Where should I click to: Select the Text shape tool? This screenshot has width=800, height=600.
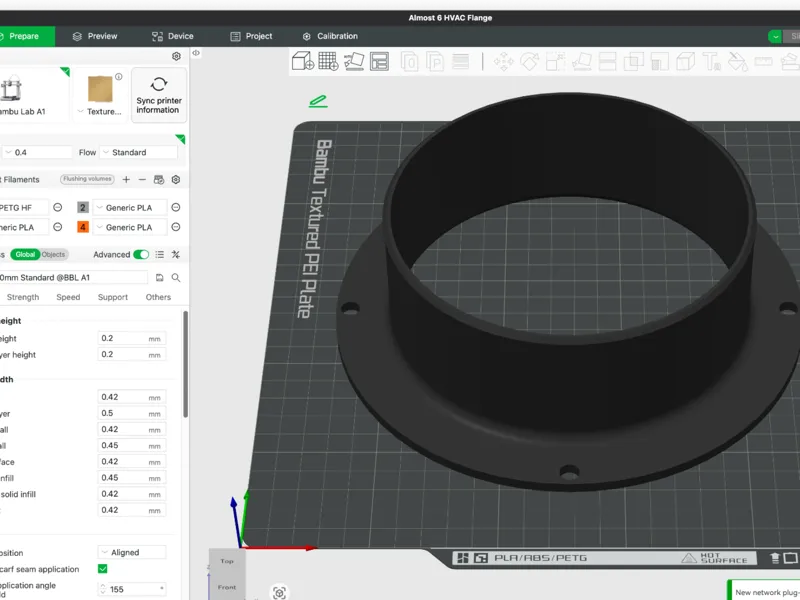coord(711,62)
